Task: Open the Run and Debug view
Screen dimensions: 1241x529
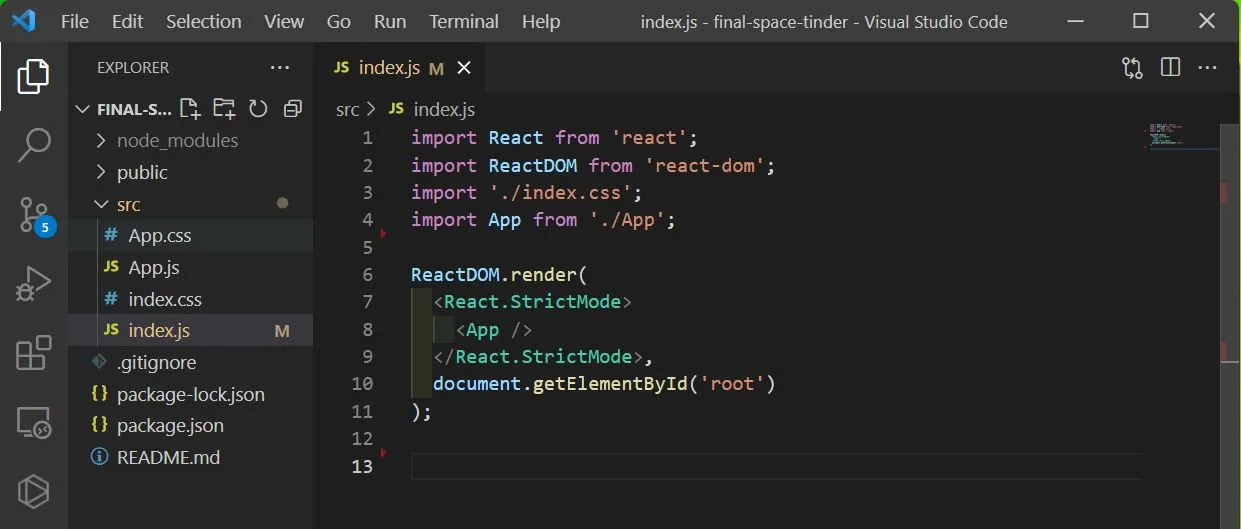Action: (x=33, y=284)
